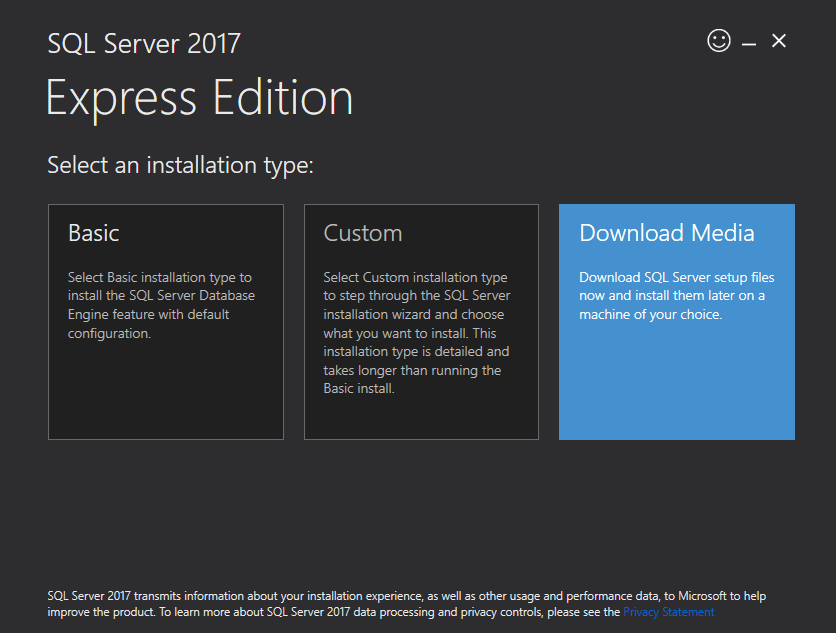
Task: Select the Download Media tile
Action: (x=676, y=322)
